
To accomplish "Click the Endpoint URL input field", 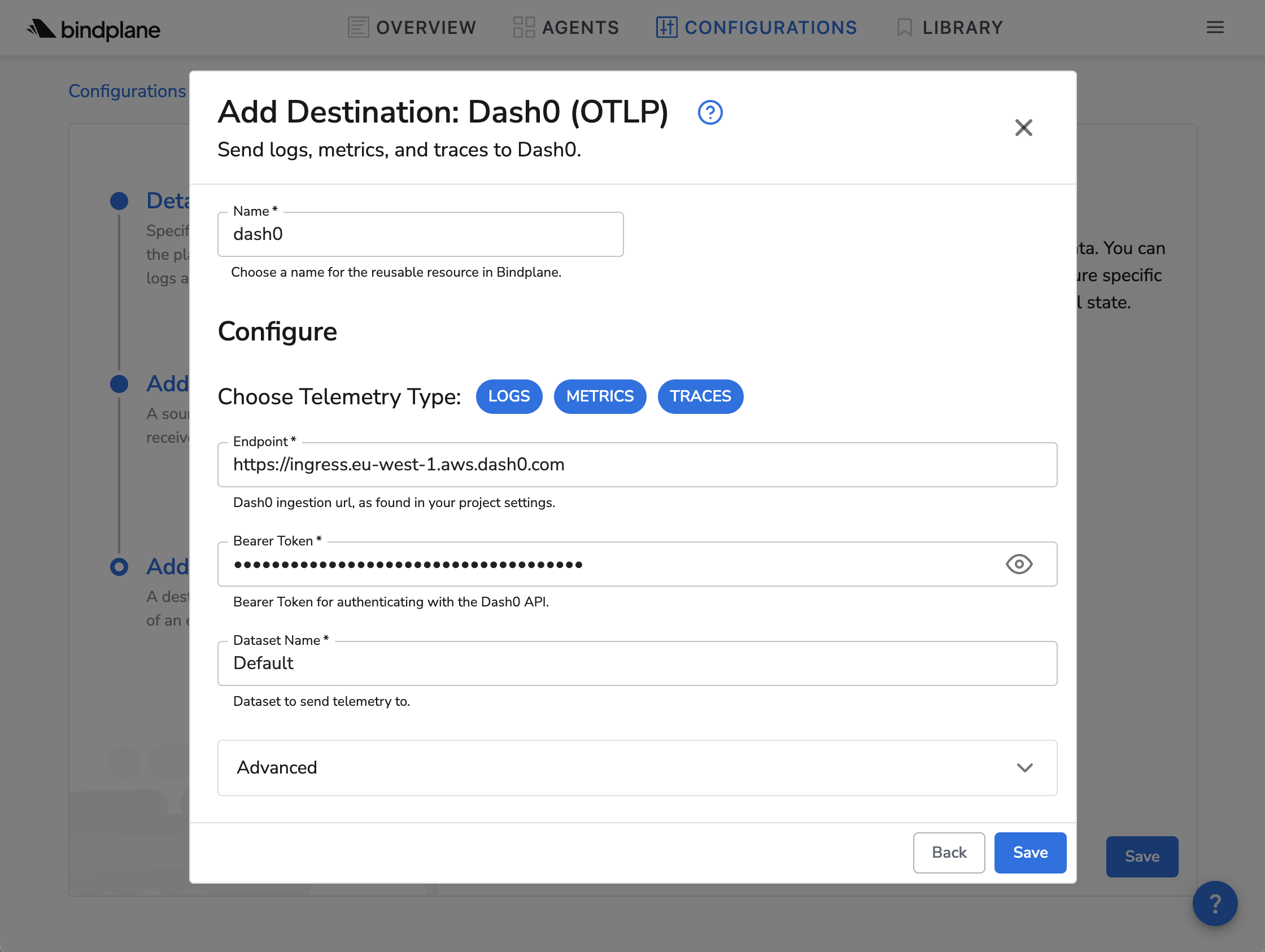I will pos(637,465).
